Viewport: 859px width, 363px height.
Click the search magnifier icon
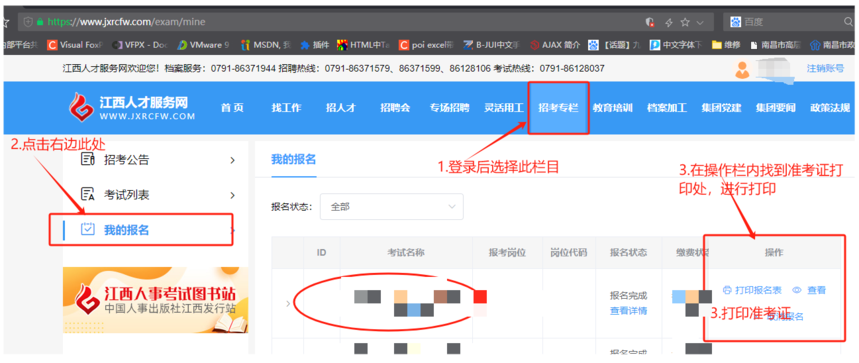click(x=848, y=22)
